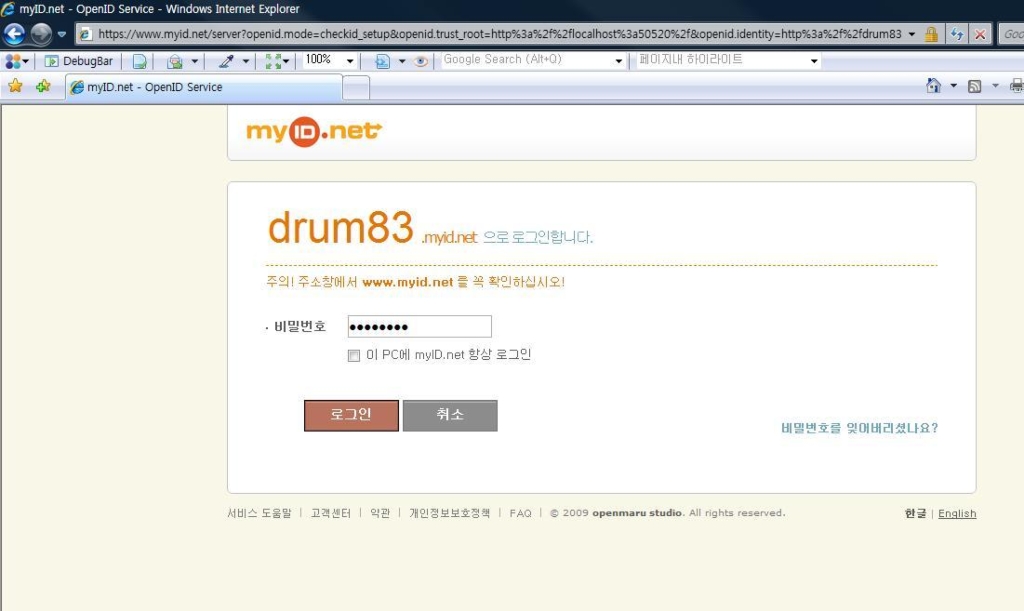Click the gold security lock icon
1024x611 pixels.
pyautogui.click(x=931, y=34)
